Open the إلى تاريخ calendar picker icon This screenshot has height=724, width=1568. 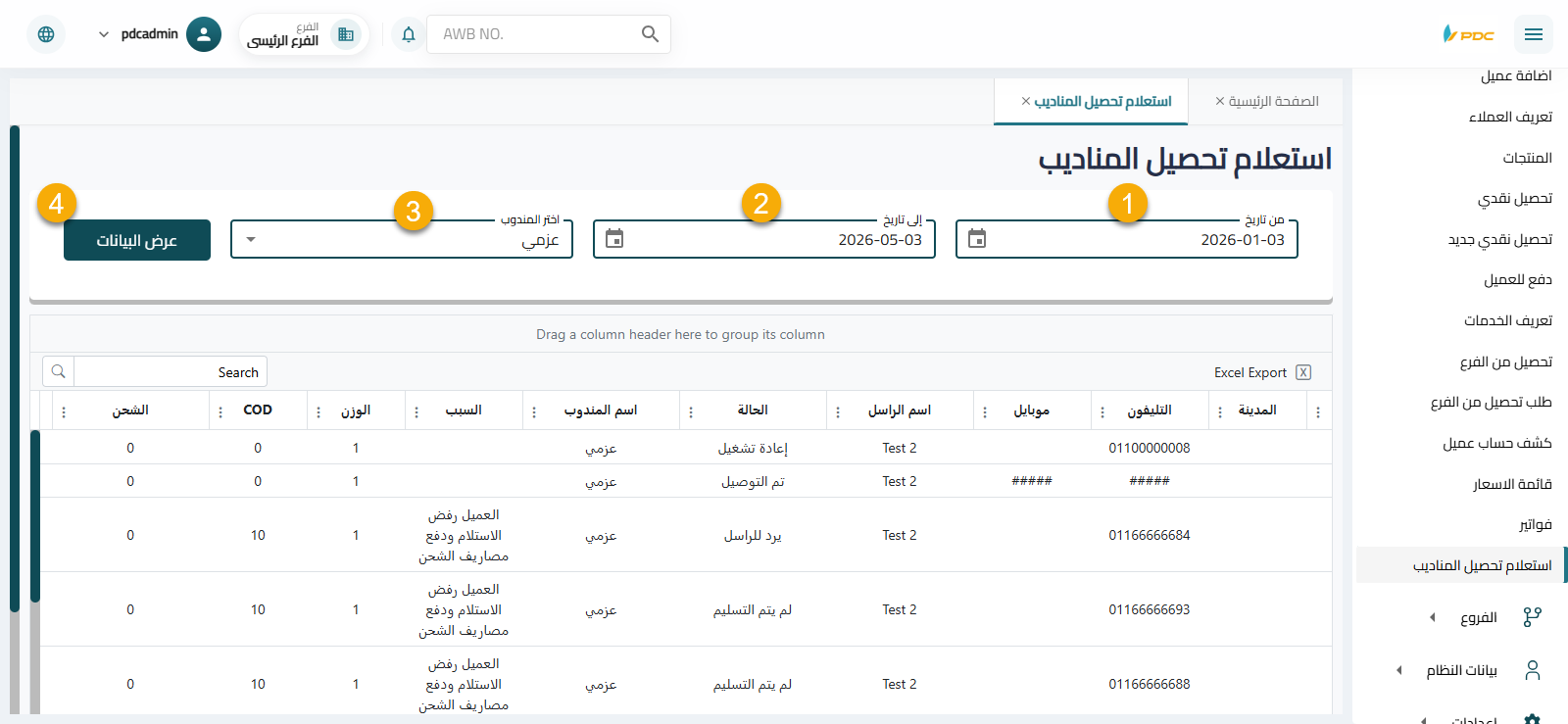pos(614,238)
